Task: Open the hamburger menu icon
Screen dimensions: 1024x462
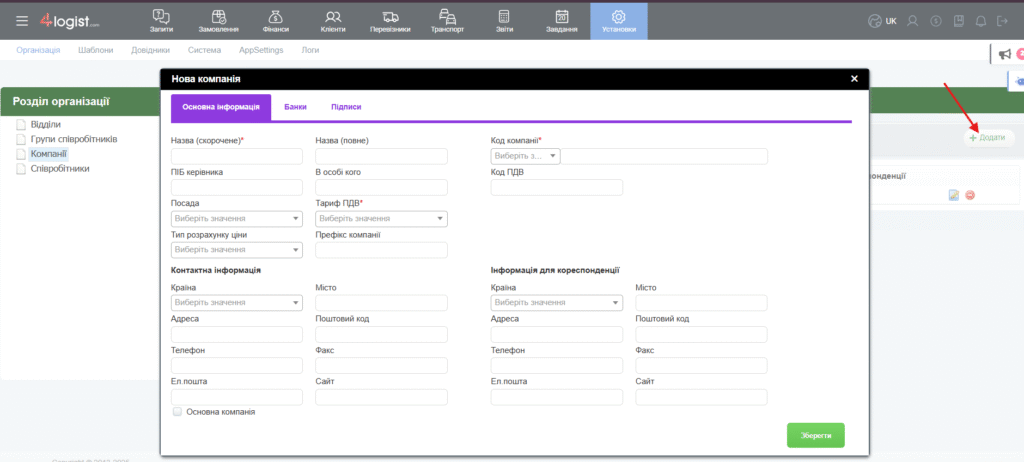Action: pyautogui.click(x=22, y=21)
